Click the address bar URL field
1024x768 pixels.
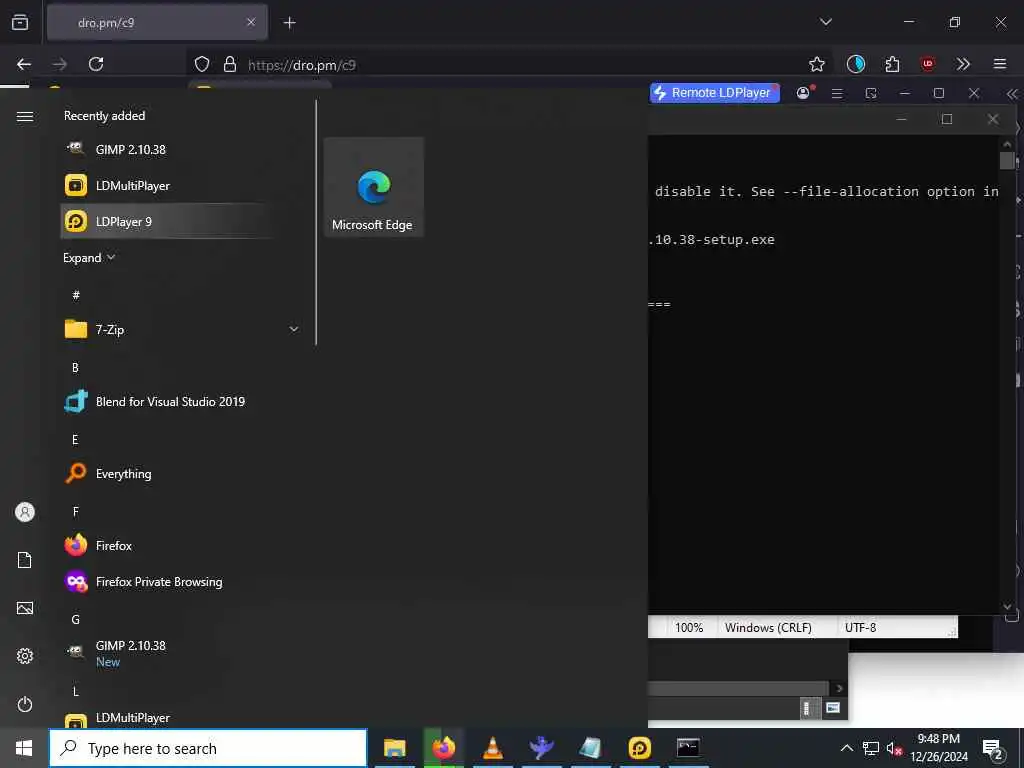[x=509, y=65]
